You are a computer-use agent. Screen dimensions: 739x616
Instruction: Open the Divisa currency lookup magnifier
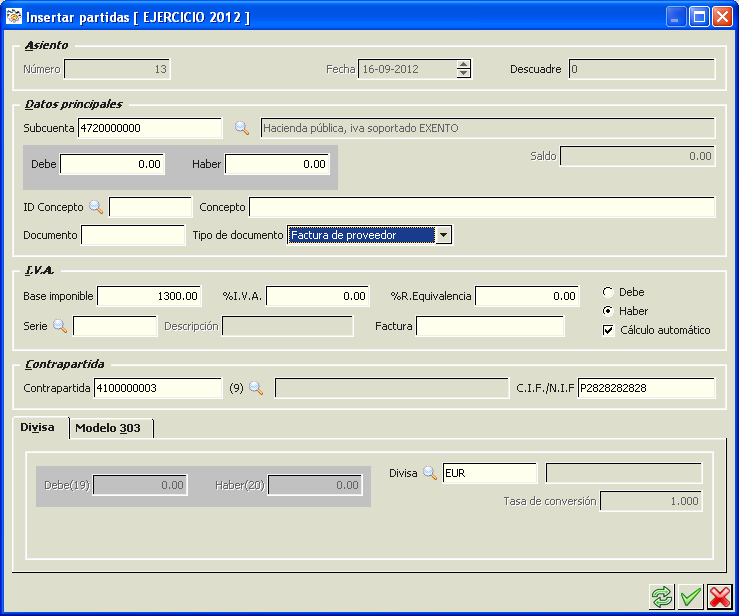tap(430, 473)
